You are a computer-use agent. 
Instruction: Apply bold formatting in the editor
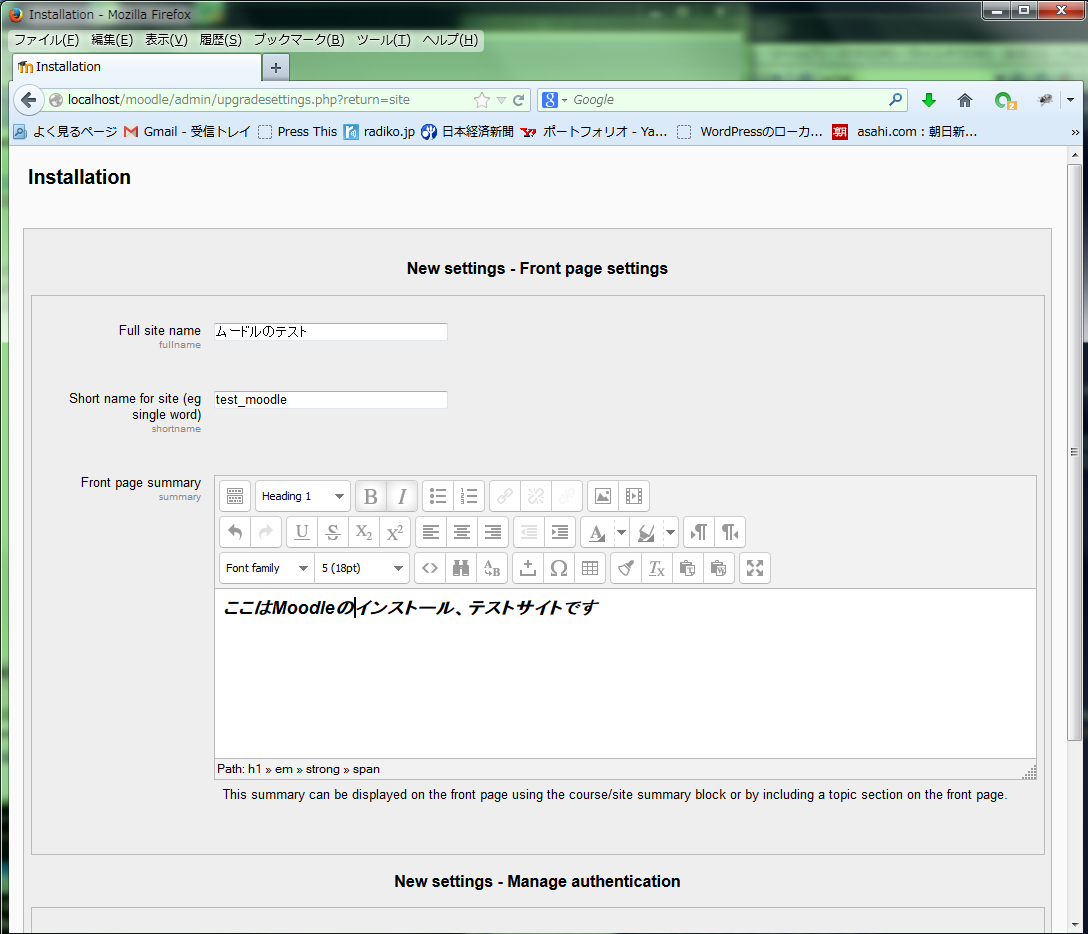pos(371,496)
